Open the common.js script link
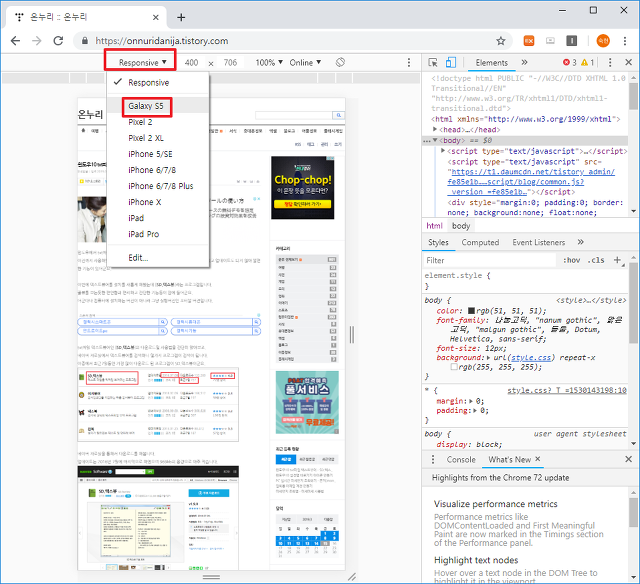This screenshot has height=584, width=640. 531,182
